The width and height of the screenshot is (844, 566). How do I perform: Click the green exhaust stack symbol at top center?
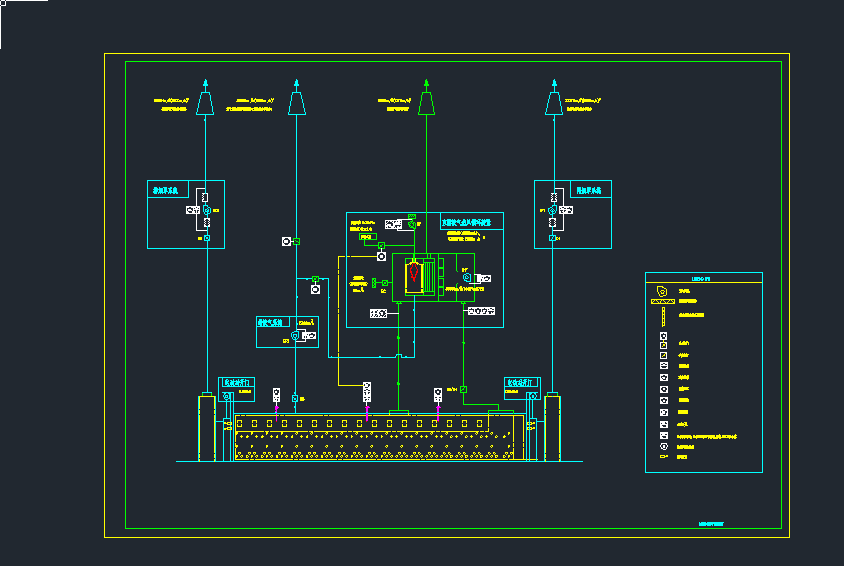click(426, 103)
